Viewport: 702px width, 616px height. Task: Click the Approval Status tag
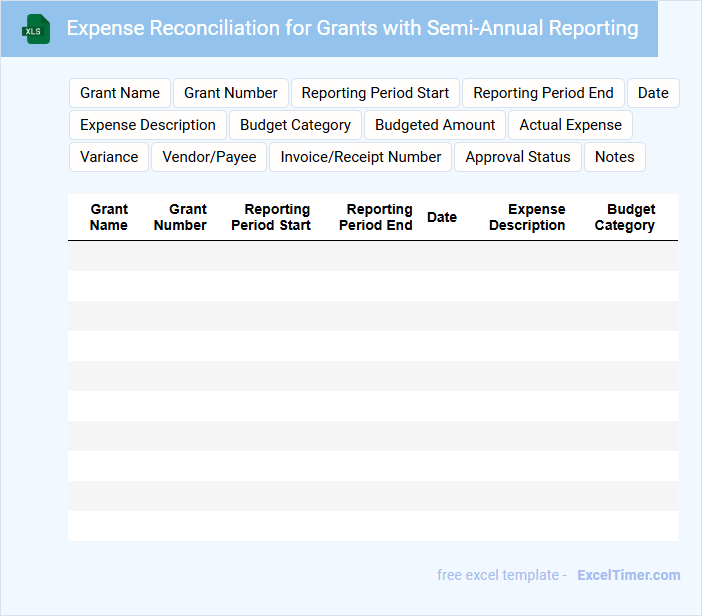(518, 157)
